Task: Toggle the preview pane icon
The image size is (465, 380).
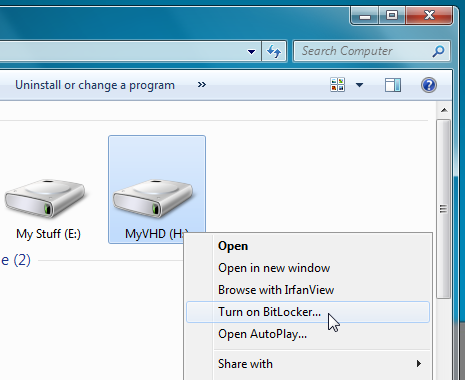Action: (393, 85)
